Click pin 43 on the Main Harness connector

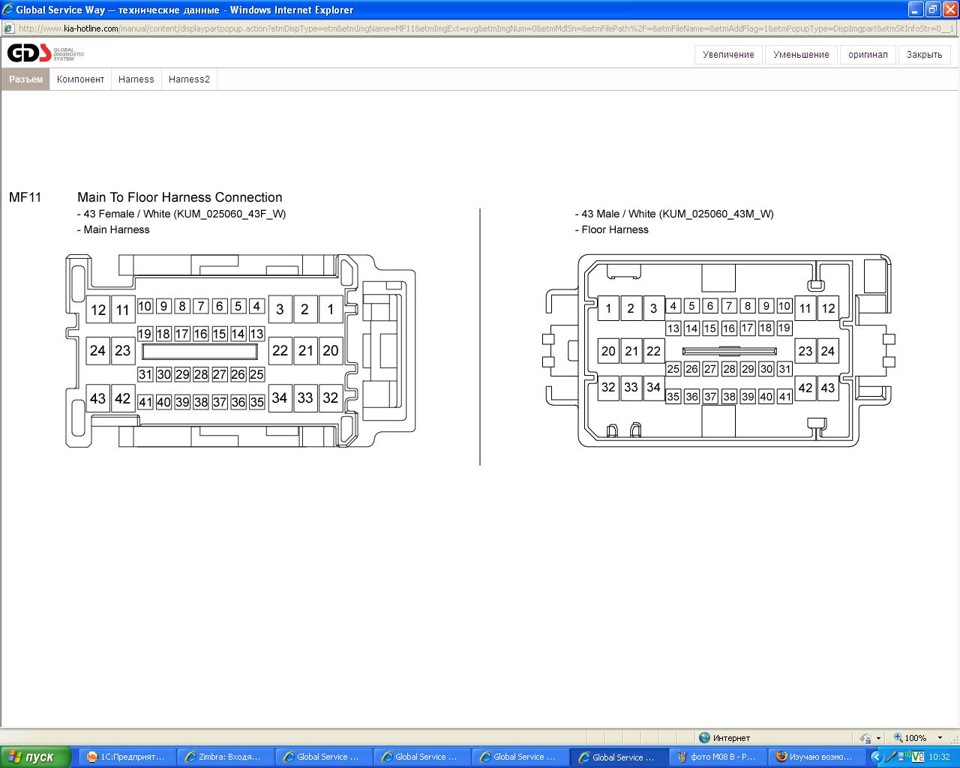[x=98, y=398]
